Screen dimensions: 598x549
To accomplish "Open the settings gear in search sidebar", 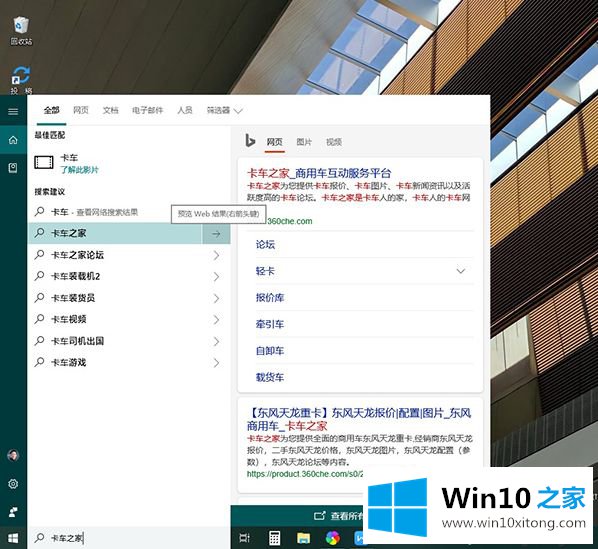I will pos(13,483).
